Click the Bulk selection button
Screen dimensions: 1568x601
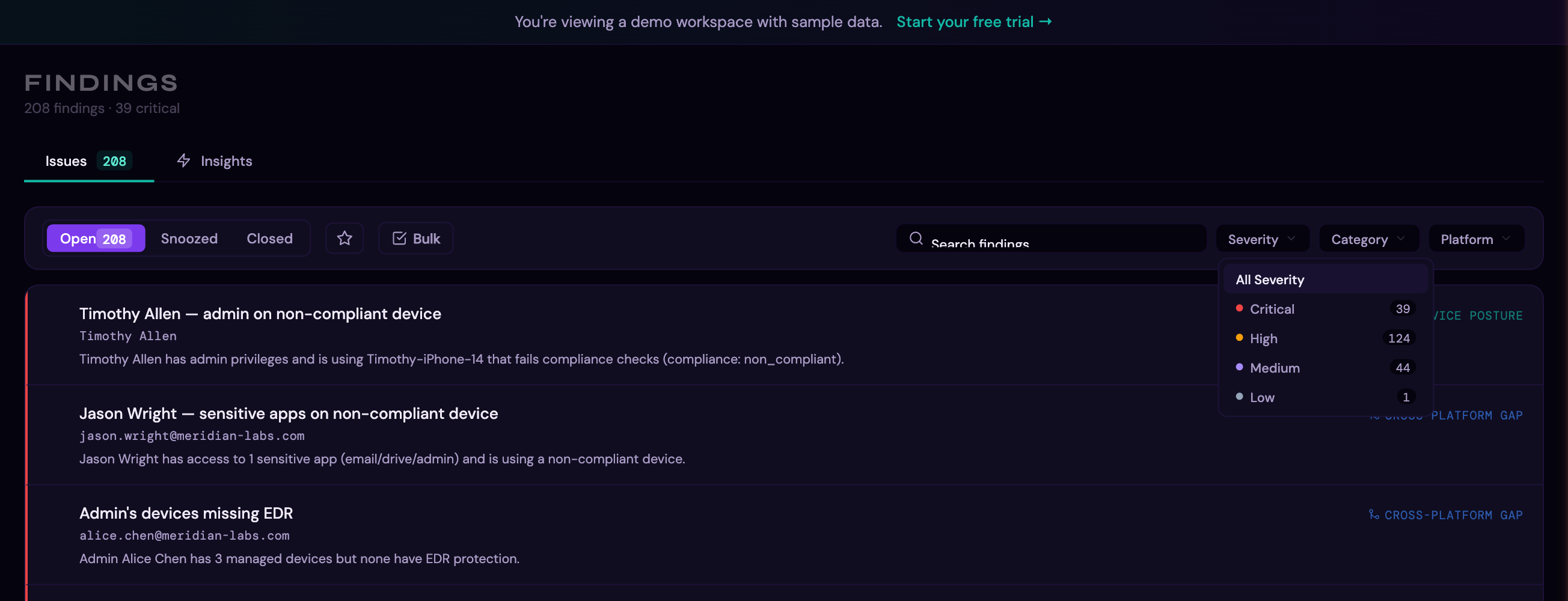[415, 239]
